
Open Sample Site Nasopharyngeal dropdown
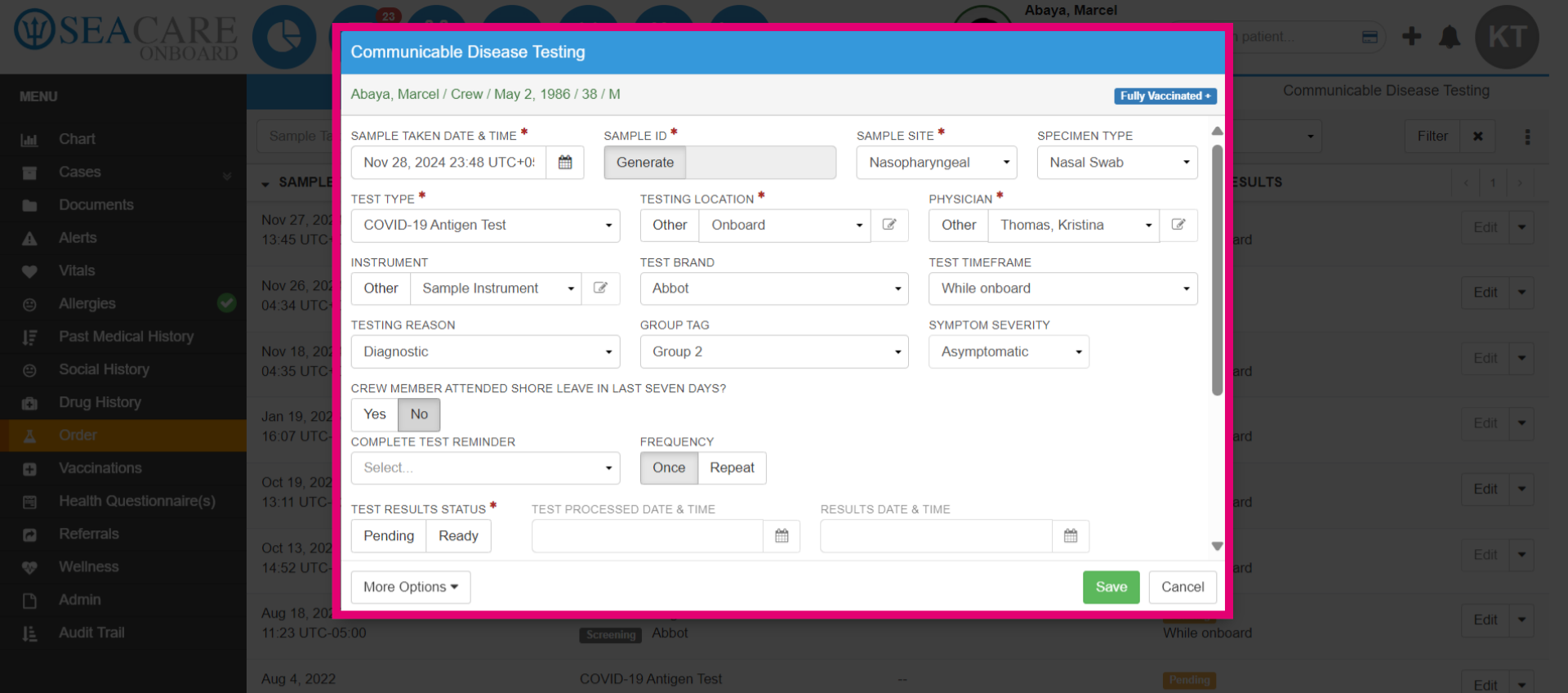pyautogui.click(x=936, y=163)
